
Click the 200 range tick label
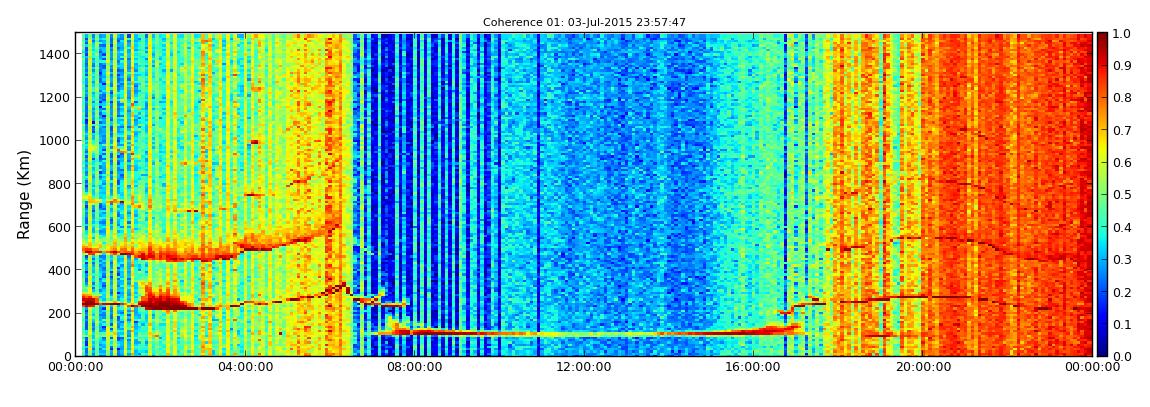(59, 314)
